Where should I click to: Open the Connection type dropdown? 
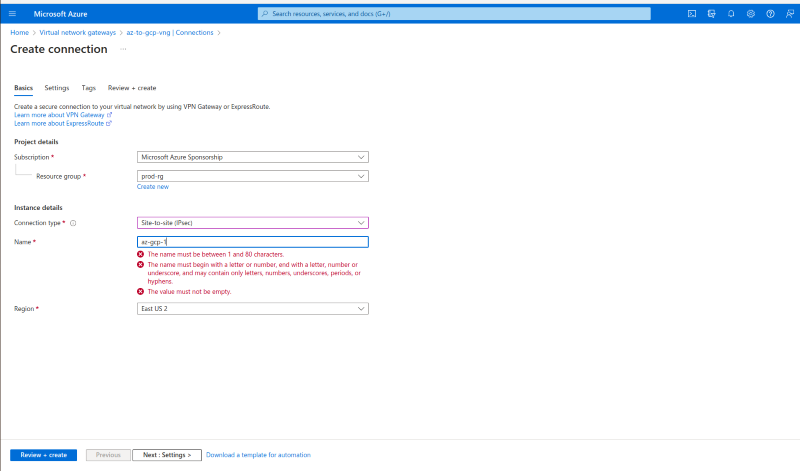[x=253, y=223]
